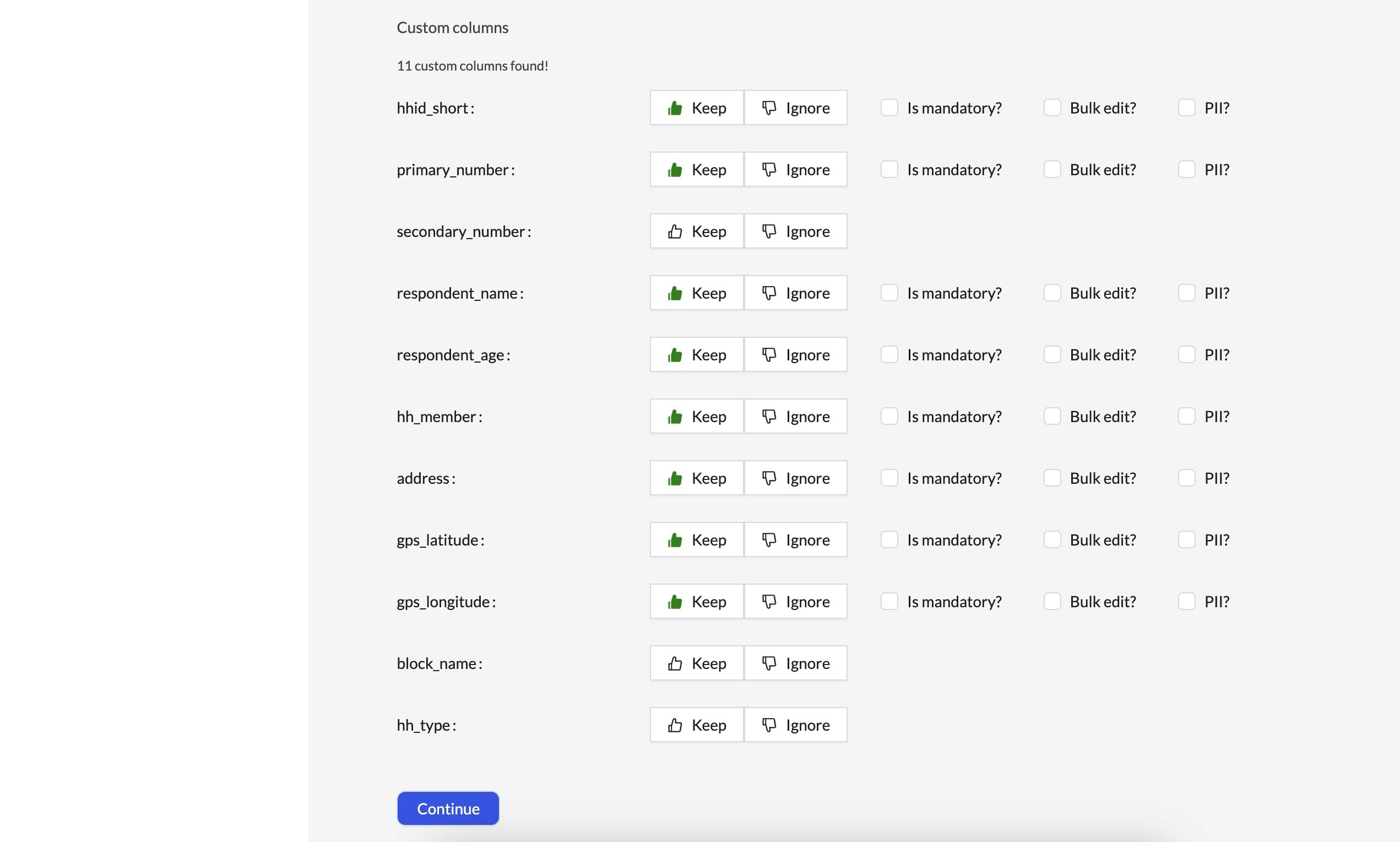Mark primary_number as PII

(x=1186, y=170)
